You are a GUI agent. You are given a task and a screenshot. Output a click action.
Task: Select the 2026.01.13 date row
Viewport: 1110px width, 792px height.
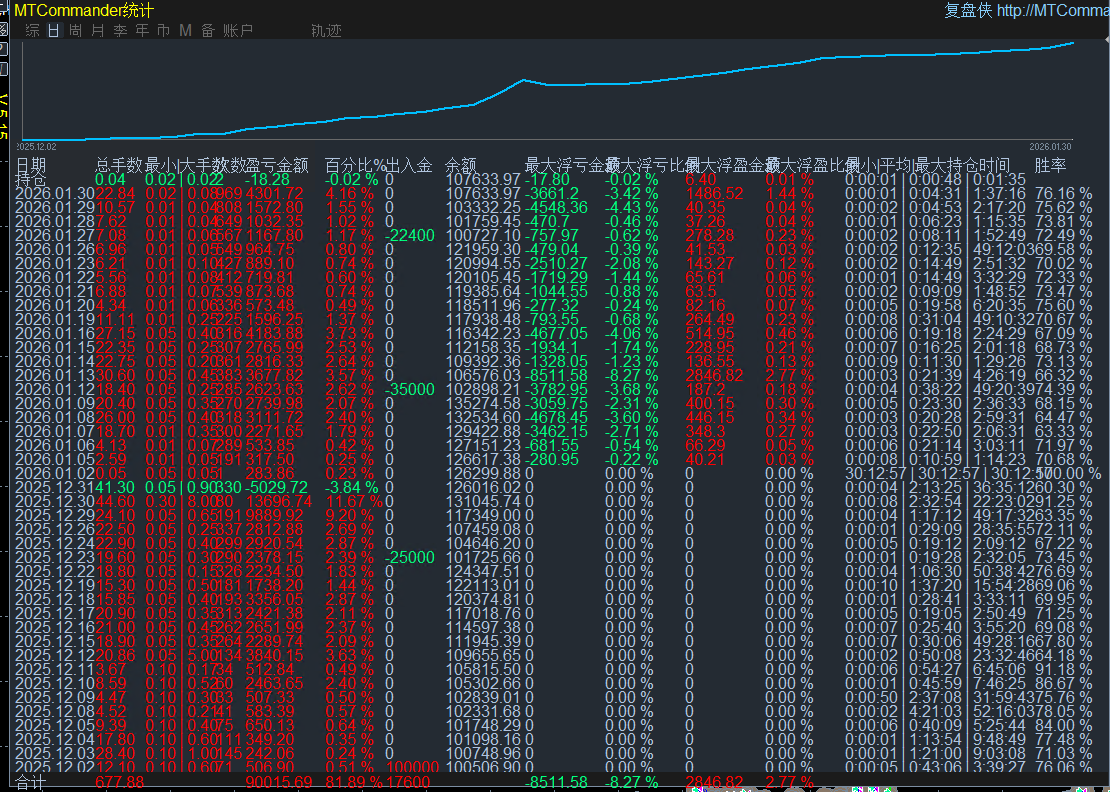(555, 375)
